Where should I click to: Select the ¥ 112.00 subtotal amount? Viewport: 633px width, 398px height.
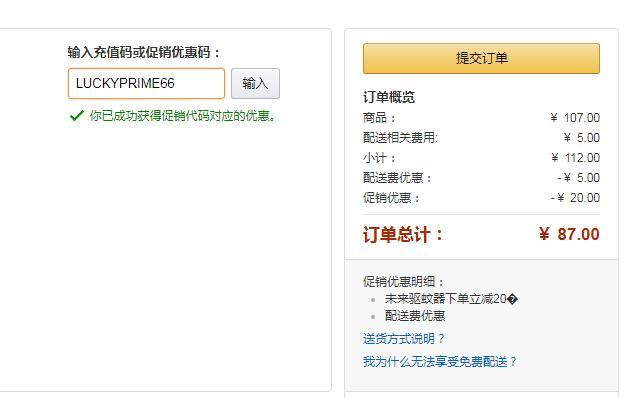(575, 158)
